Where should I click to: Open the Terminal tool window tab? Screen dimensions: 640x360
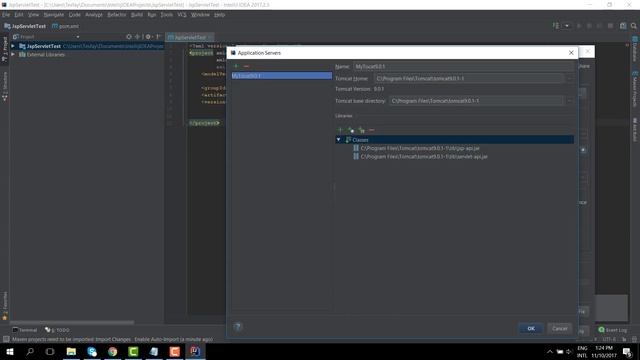pos(25,330)
